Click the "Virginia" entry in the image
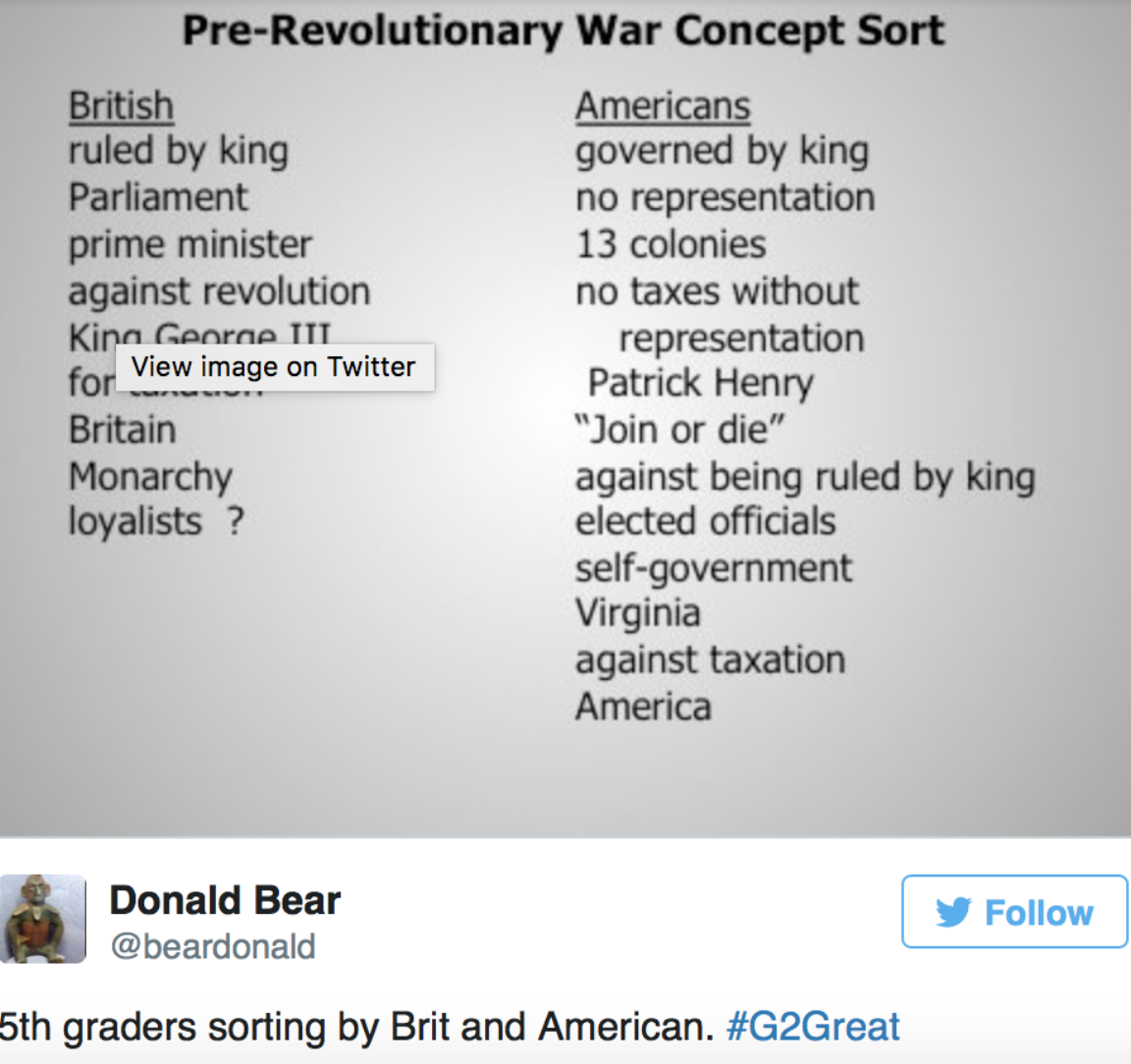The image size is (1131, 1064). pyautogui.click(x=637, y=613)
